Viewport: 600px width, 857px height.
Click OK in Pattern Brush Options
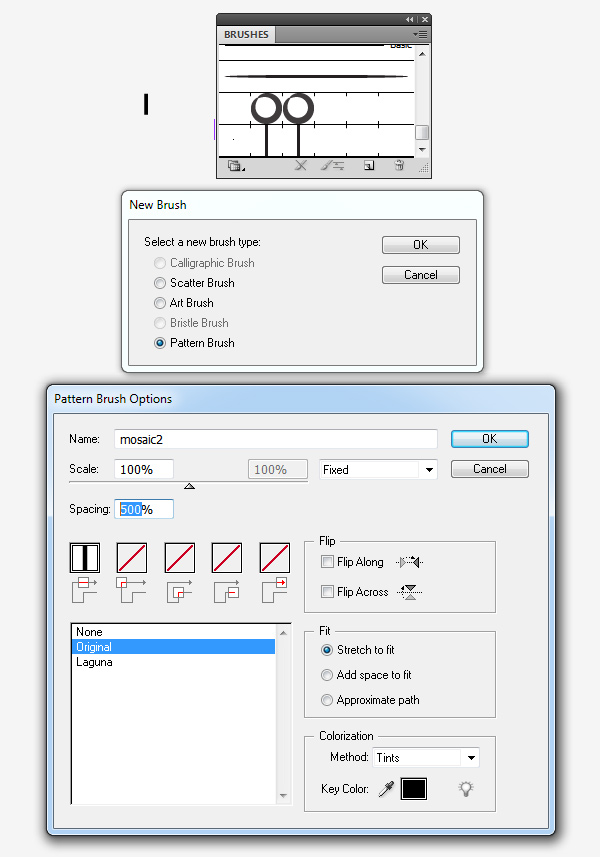point(489,438)
